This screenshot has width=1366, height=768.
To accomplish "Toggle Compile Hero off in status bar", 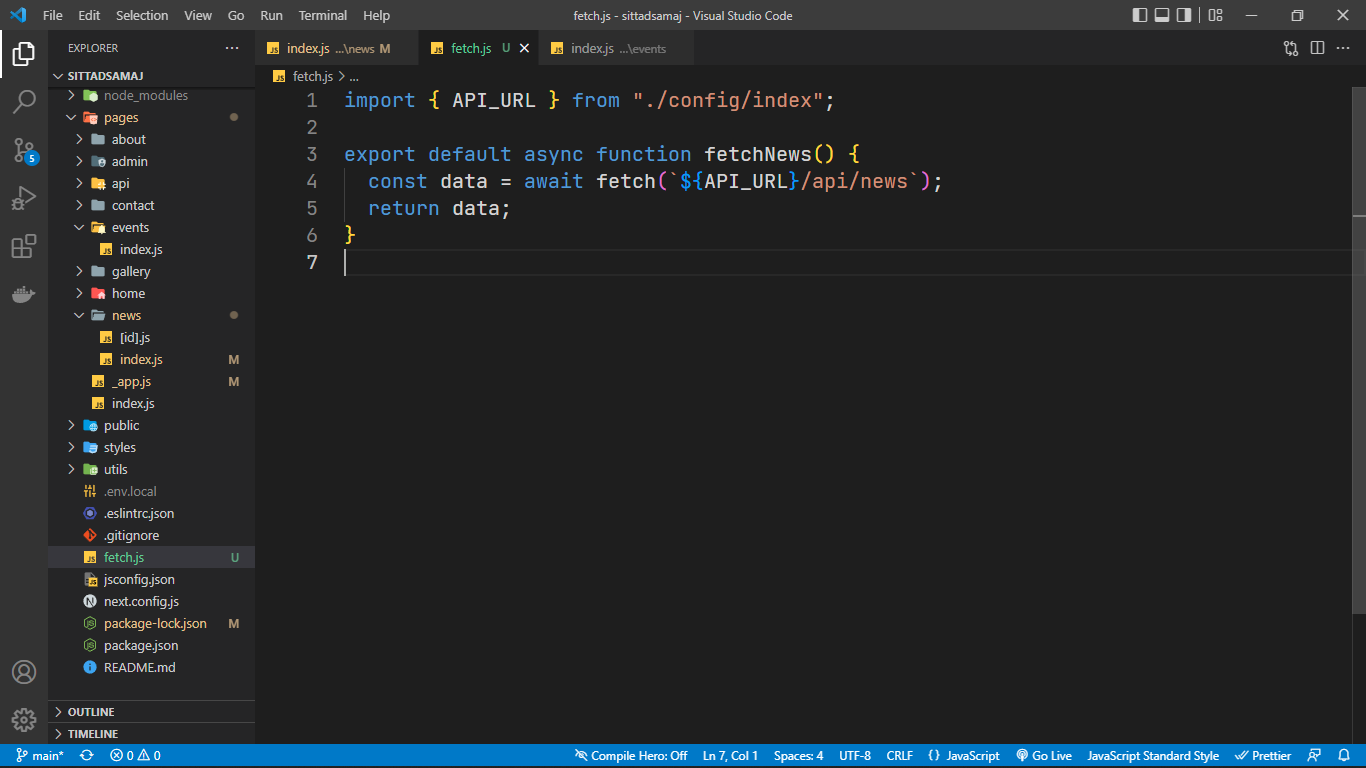I will pos(631,756).
